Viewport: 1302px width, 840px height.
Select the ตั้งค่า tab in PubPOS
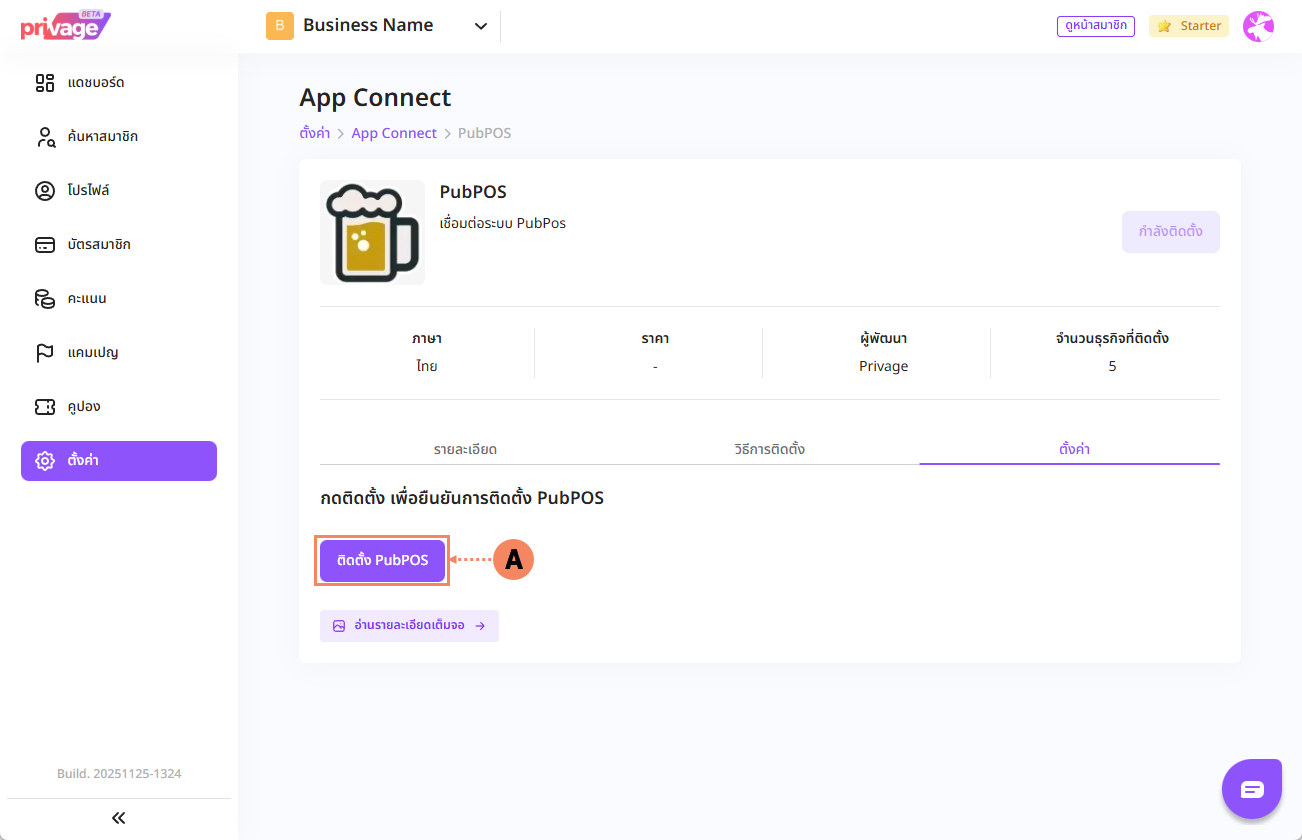(x=1073, y=449)
